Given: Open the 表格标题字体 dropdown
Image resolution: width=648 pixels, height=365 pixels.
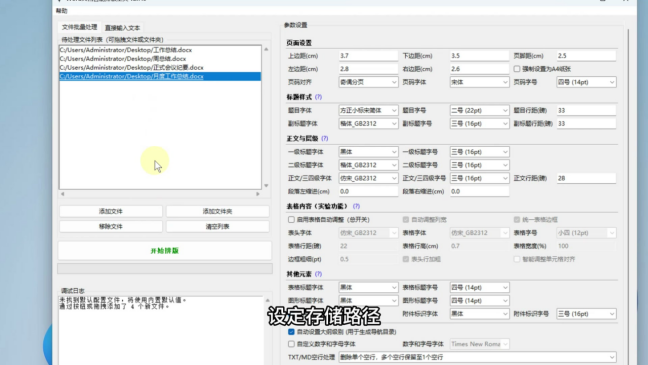Looking at the screenshot, I should pos(368,287).
